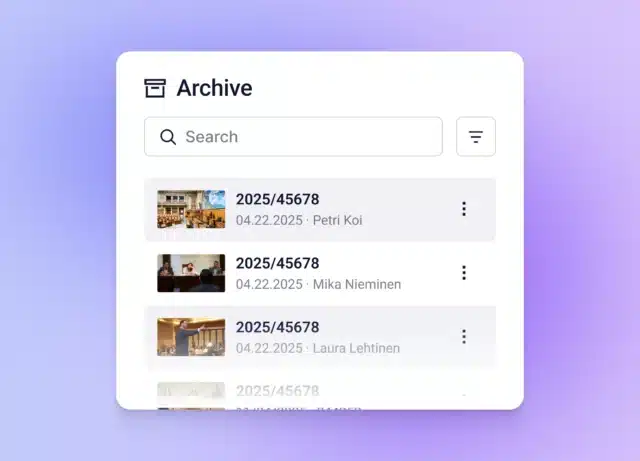This screenshot has width=640, height=461.
Task: Click the Petri Koi author name
Action: coord(337,220)
